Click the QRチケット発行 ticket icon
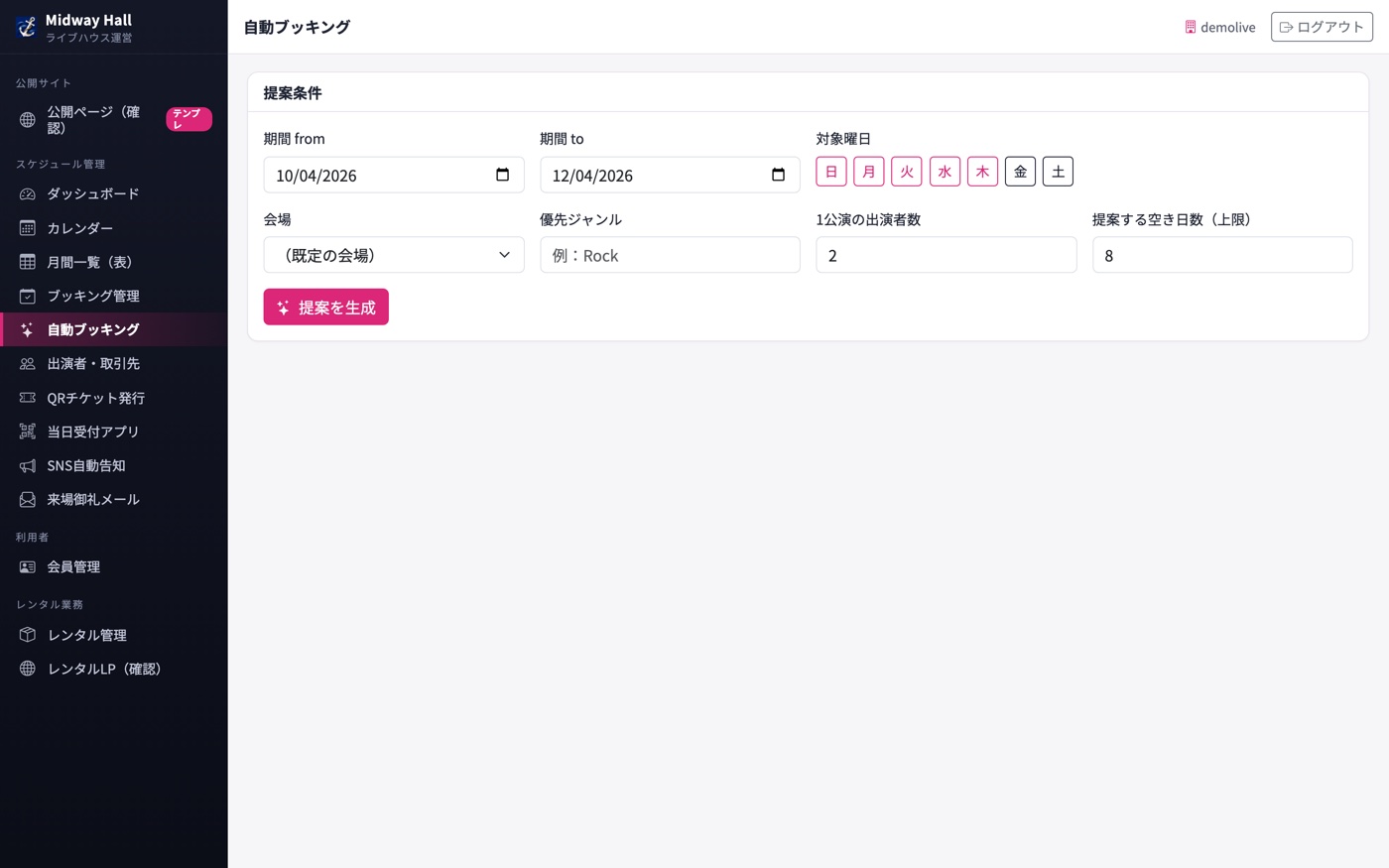The image size is (1389, 868). (28, 398)
